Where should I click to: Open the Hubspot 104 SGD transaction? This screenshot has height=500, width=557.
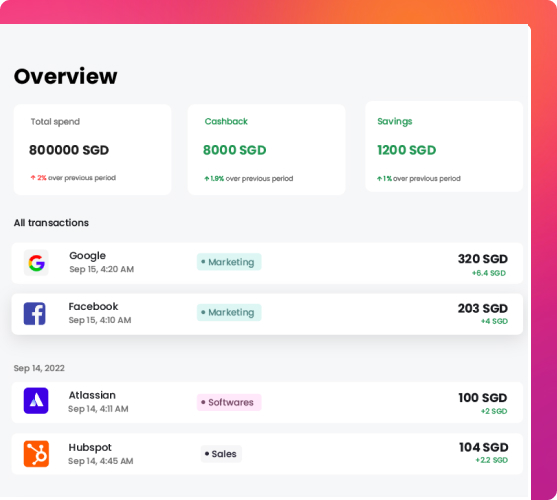tap(267, 454)
